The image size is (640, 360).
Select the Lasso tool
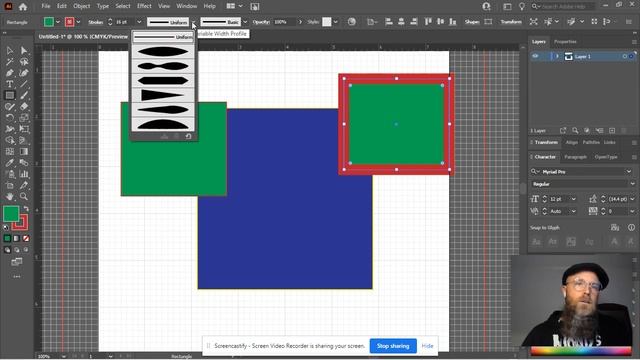[24, 62]
